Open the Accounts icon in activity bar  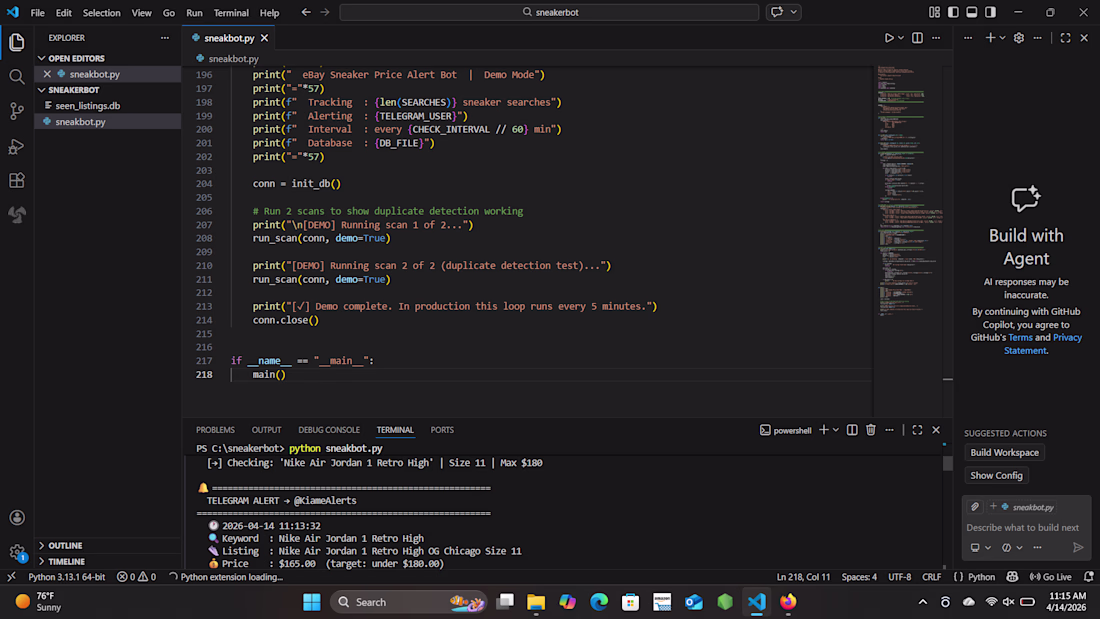[x=17, y=518]
